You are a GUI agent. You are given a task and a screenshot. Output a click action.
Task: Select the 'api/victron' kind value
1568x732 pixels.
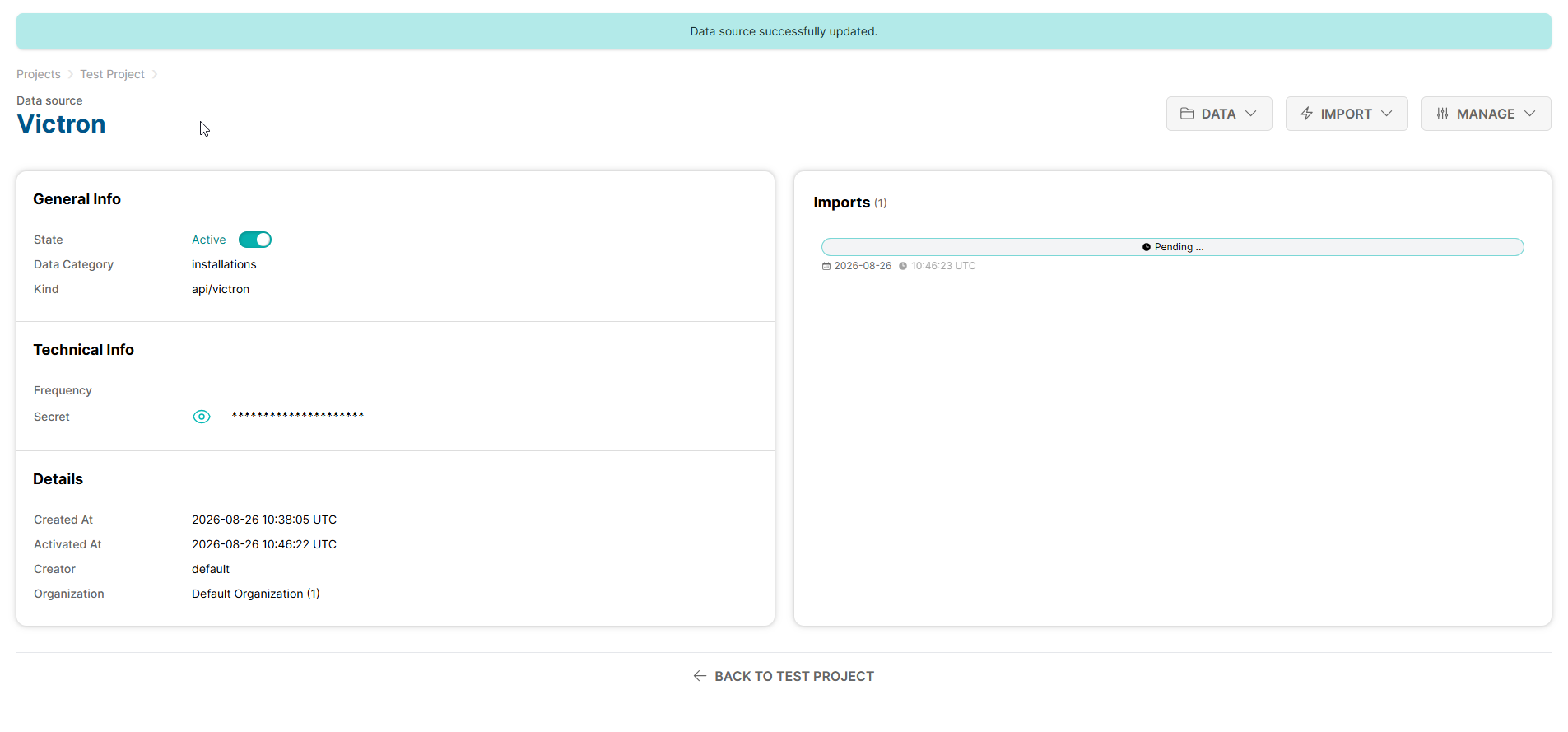pos(221,289)
